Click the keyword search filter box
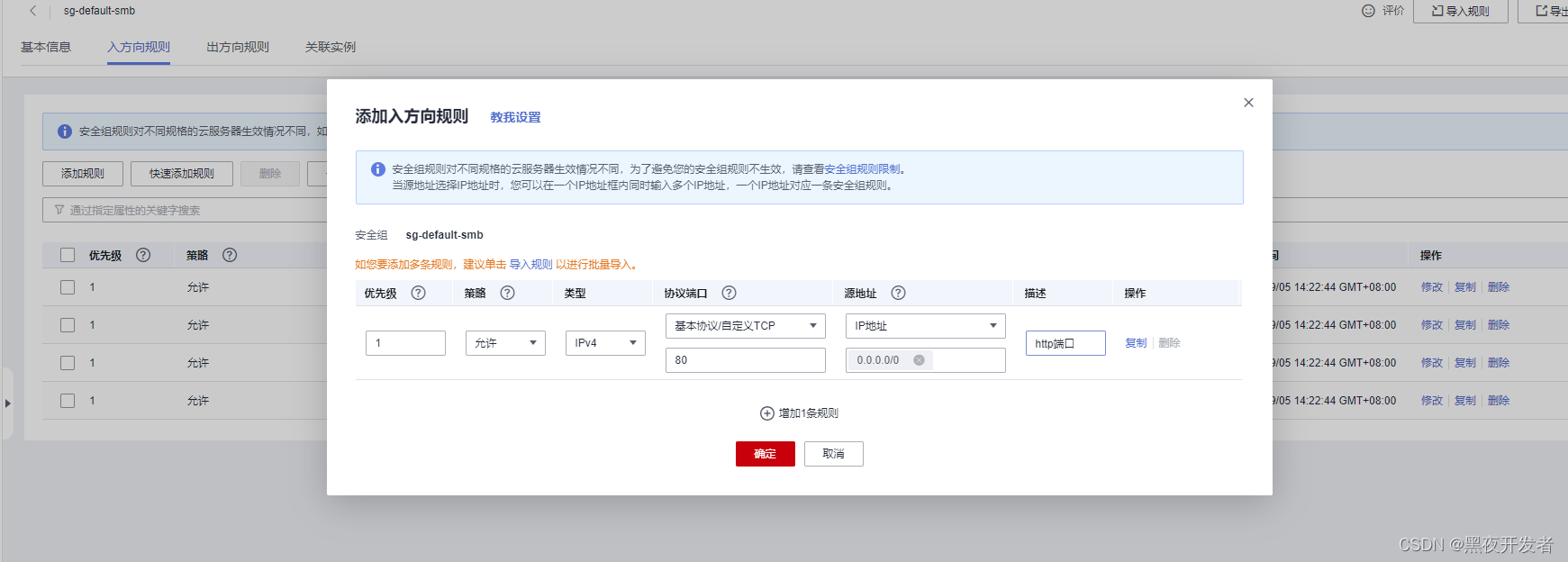This screenshot has height=562, width=1568. tap(185, 210)
